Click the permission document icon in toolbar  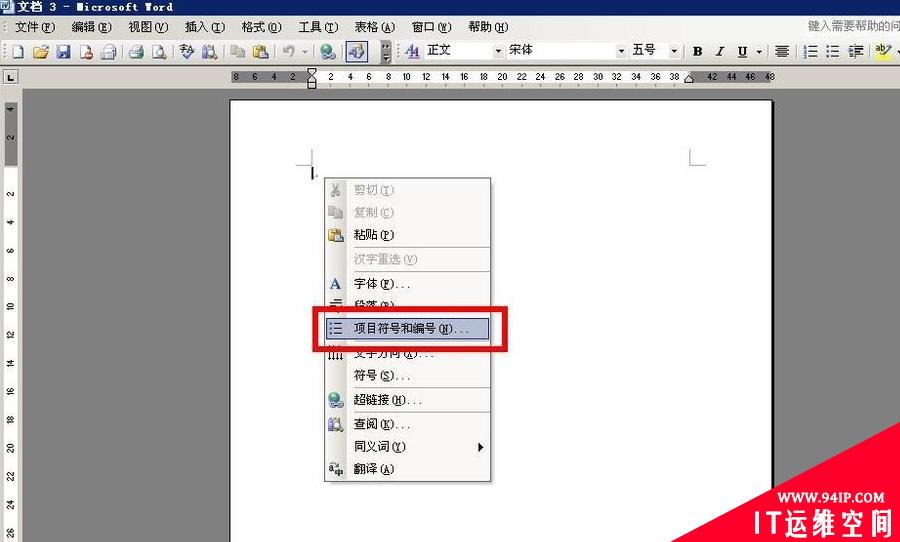(x=86, y=52)
